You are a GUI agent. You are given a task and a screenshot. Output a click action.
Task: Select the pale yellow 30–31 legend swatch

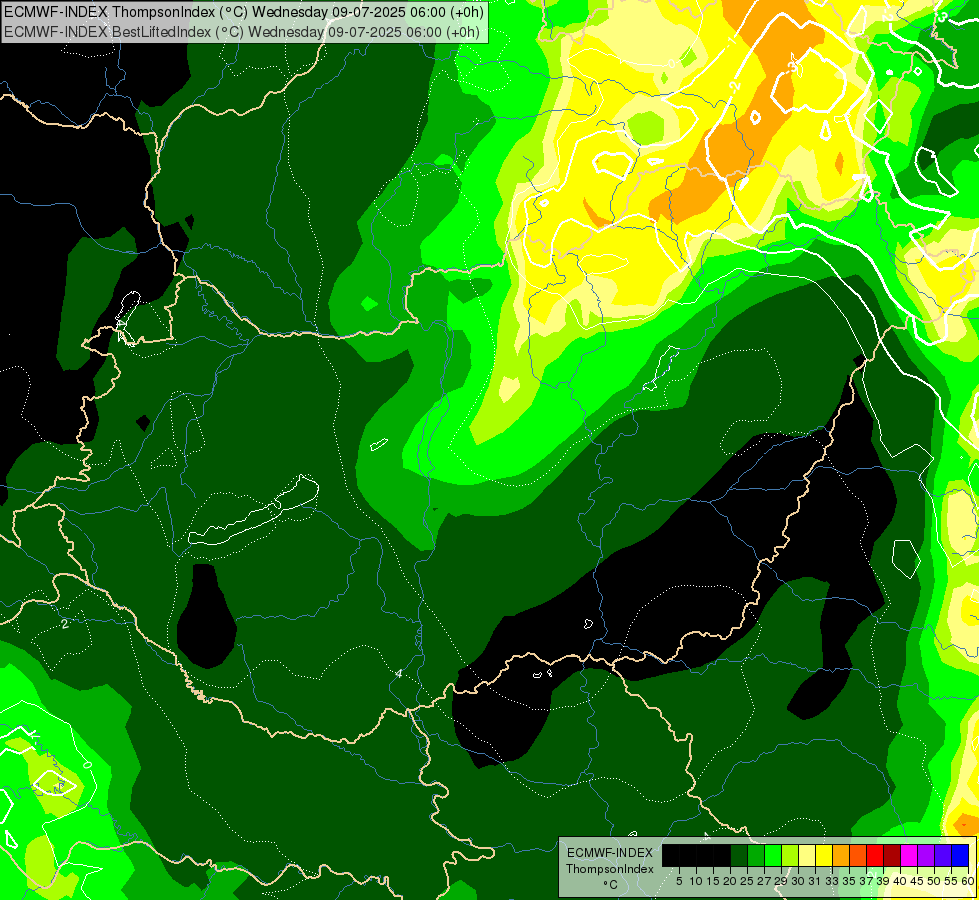point(807,855)
